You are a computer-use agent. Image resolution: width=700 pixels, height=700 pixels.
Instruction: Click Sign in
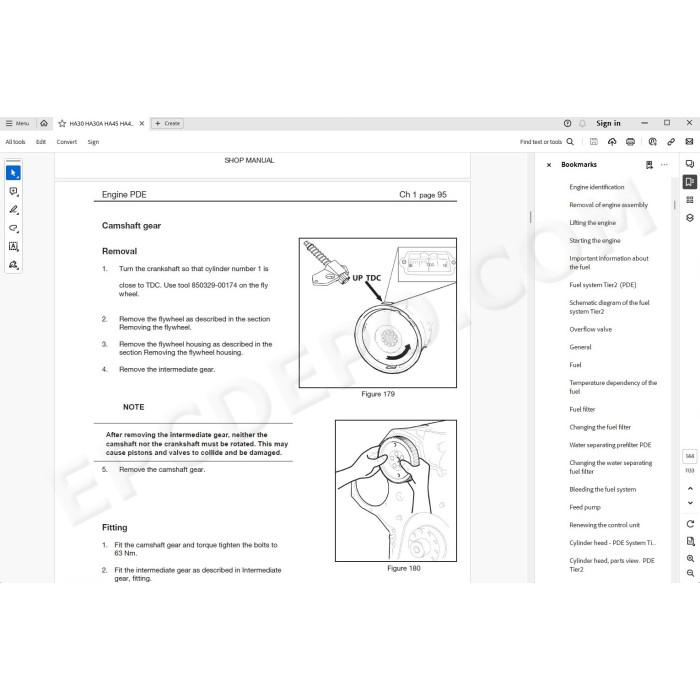pyautogui.click(x=608, y=123)
